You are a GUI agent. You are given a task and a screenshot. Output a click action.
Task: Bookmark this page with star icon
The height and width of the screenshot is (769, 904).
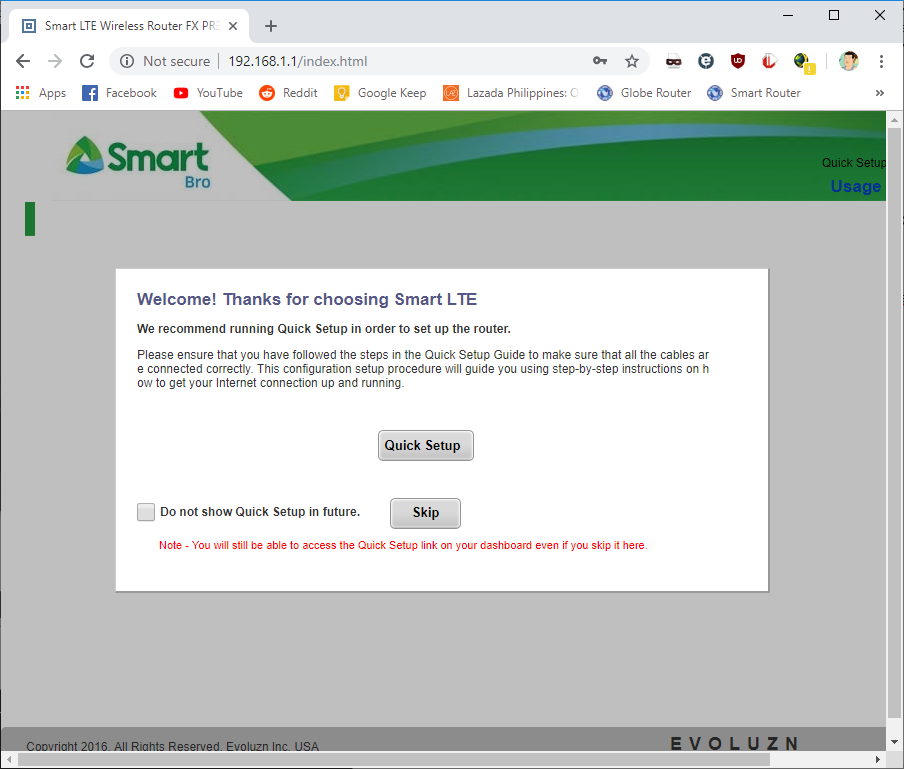(632, 61)
